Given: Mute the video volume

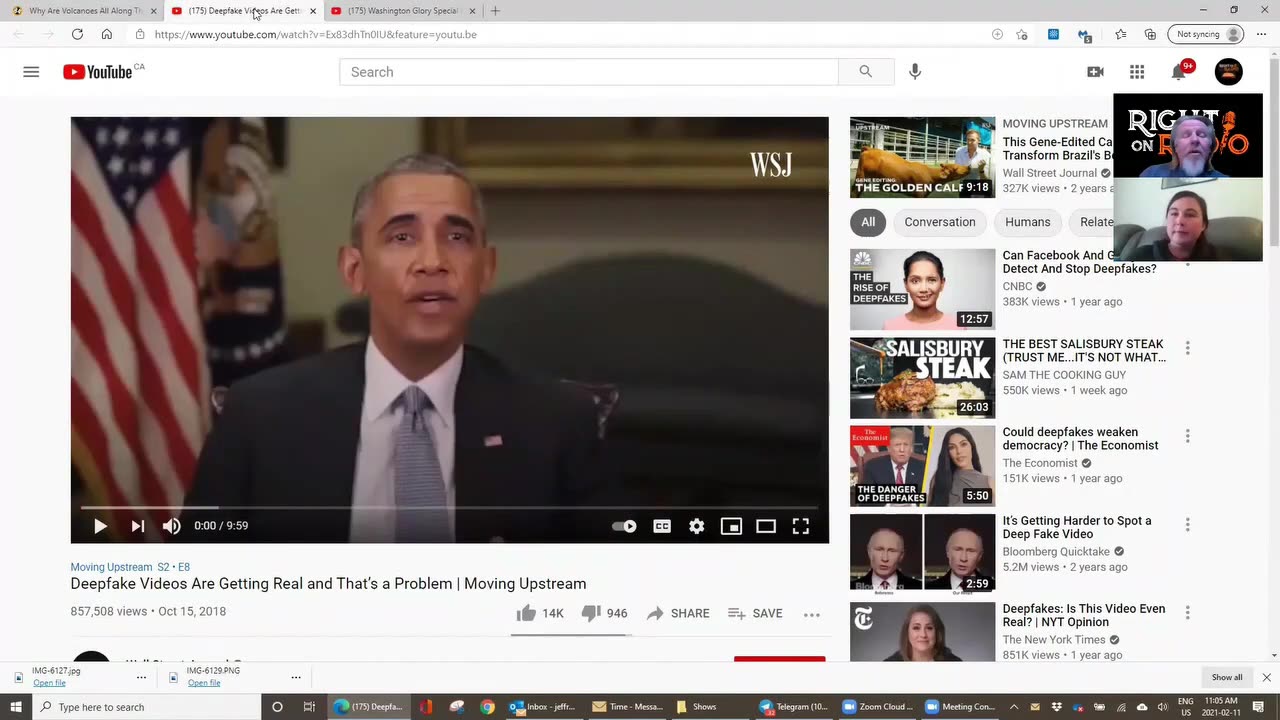Looking at the screenshot, I should [x=172, y=526].
